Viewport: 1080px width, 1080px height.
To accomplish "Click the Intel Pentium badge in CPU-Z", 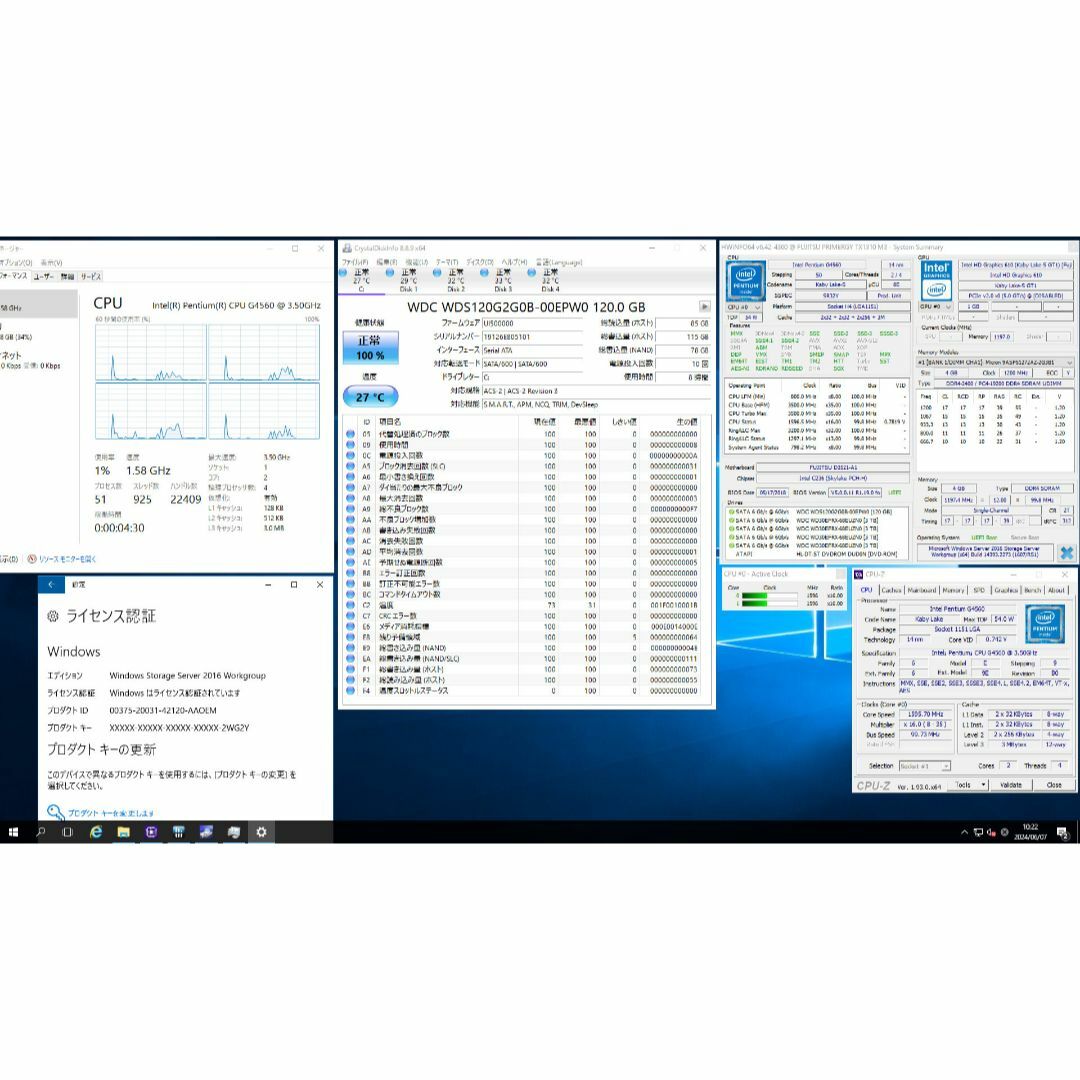I will (1044, 623).
